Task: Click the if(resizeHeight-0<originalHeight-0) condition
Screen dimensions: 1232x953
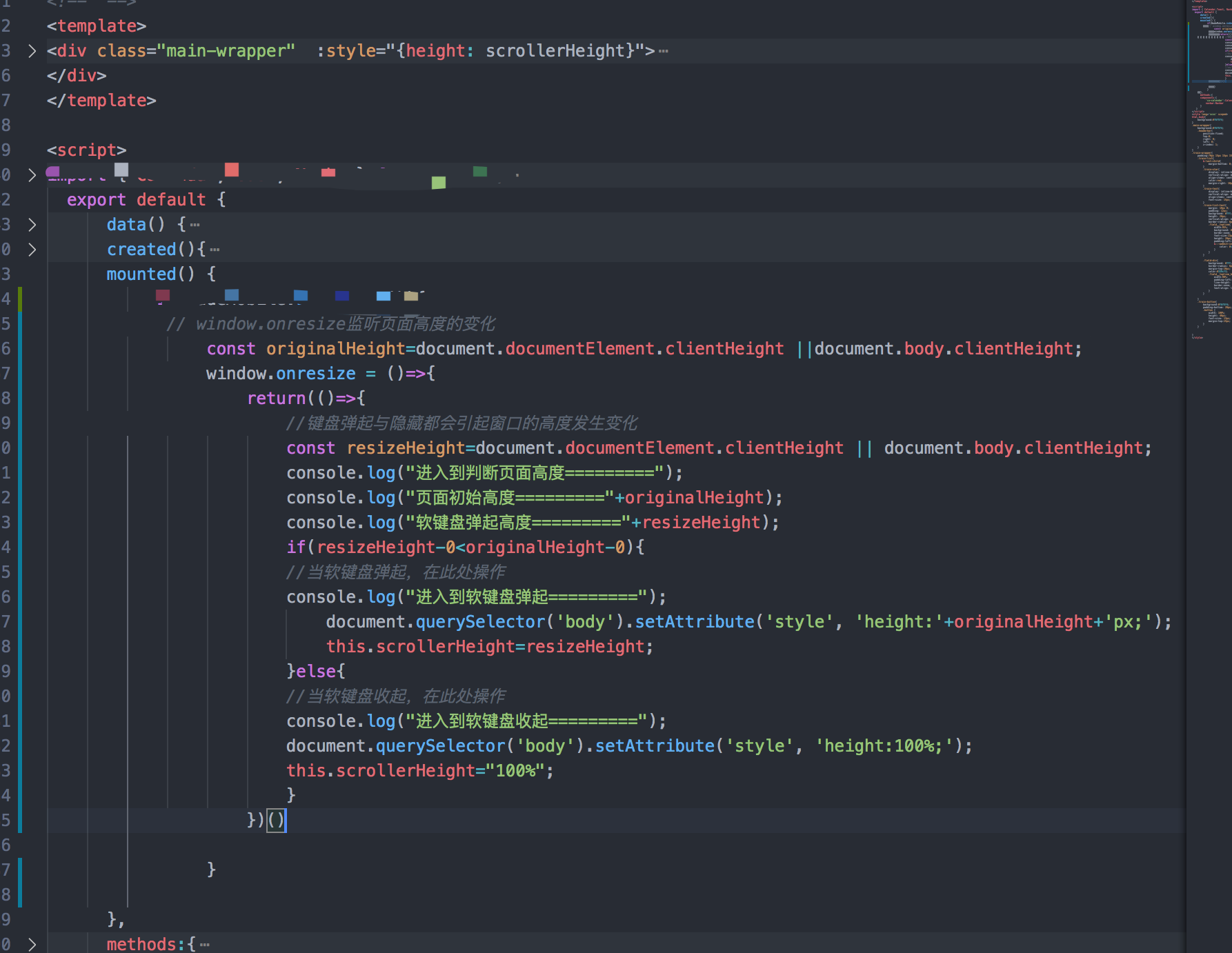Action: (466, 548)
